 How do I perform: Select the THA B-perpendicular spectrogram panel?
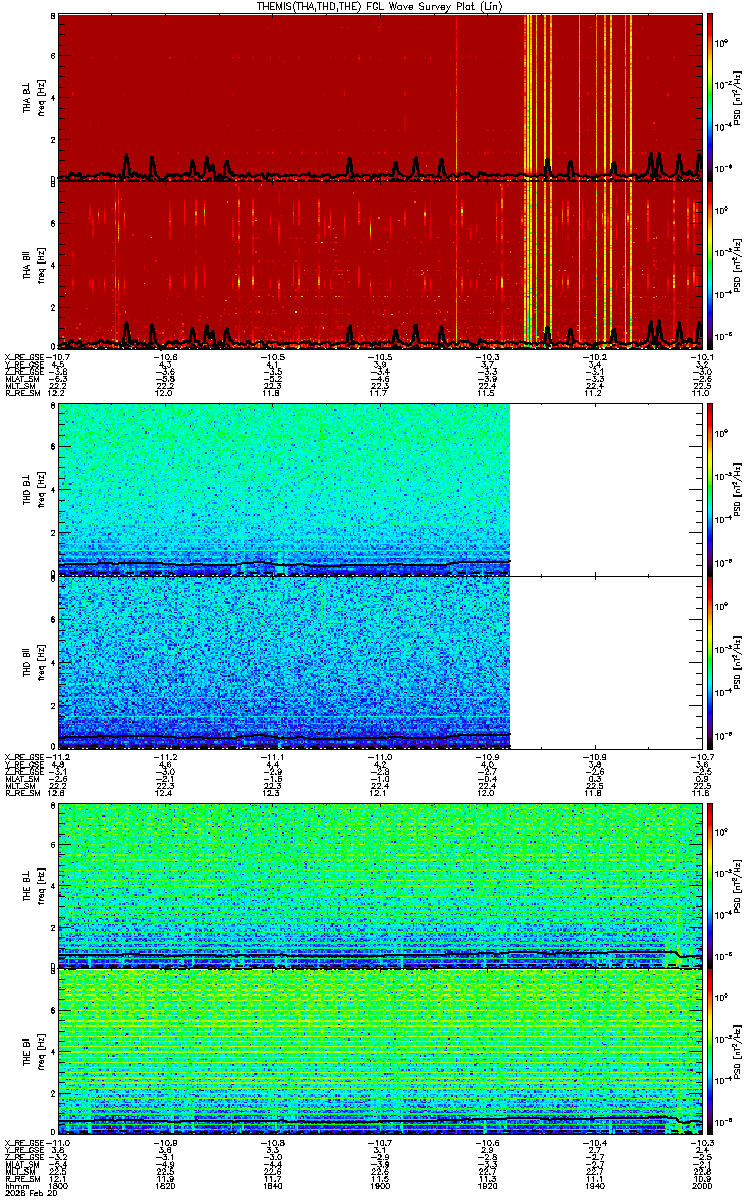coord(380,97)
